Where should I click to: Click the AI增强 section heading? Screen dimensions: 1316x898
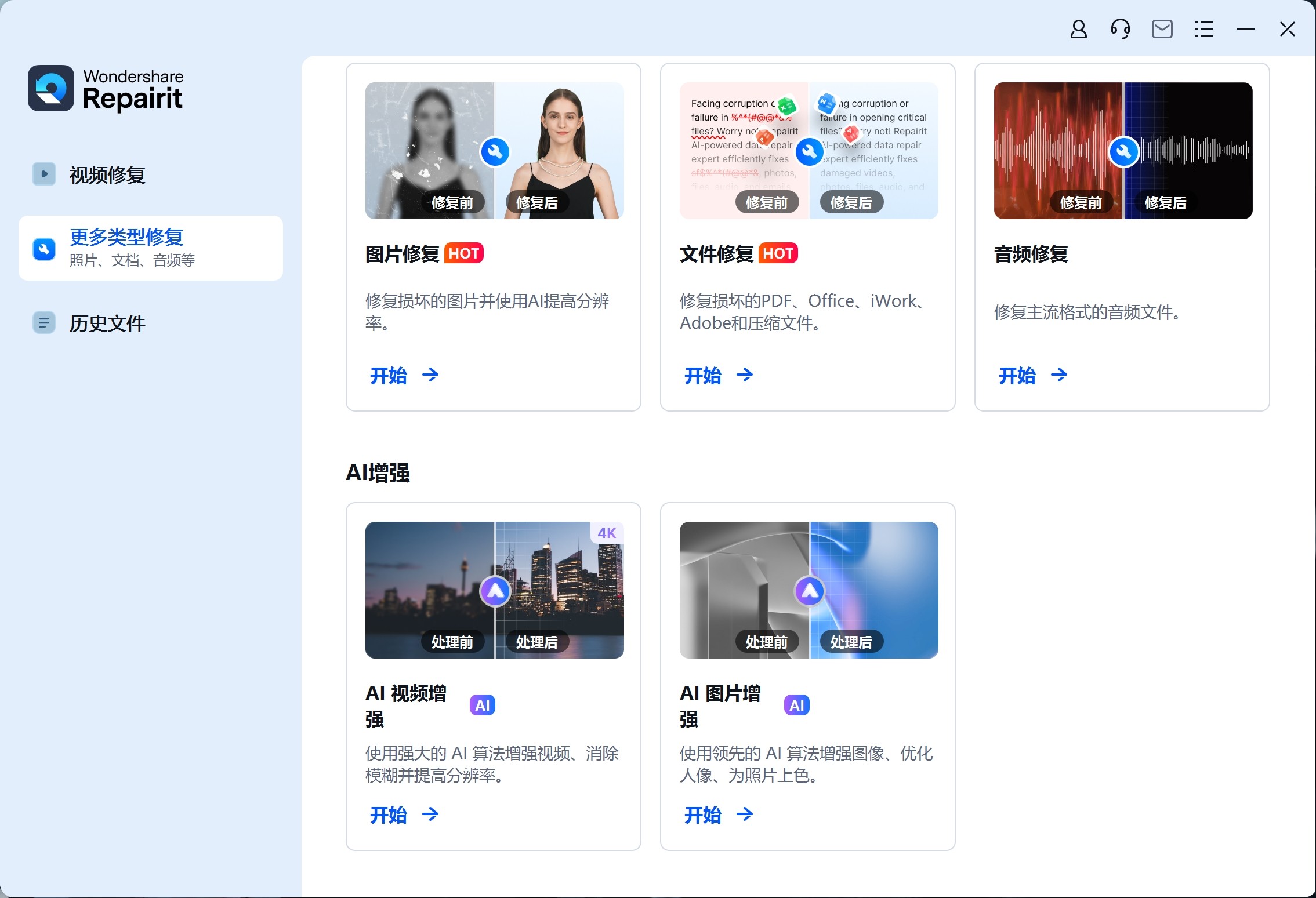tap(378, 472)
